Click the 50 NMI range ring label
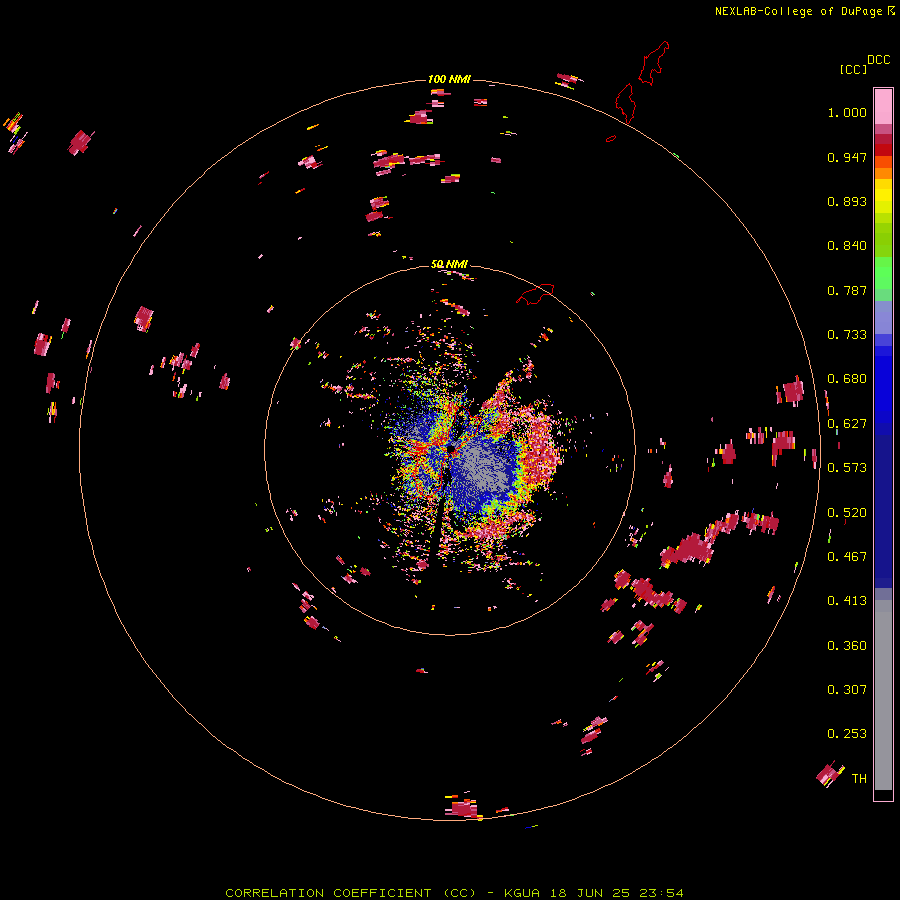 [449, 264]
